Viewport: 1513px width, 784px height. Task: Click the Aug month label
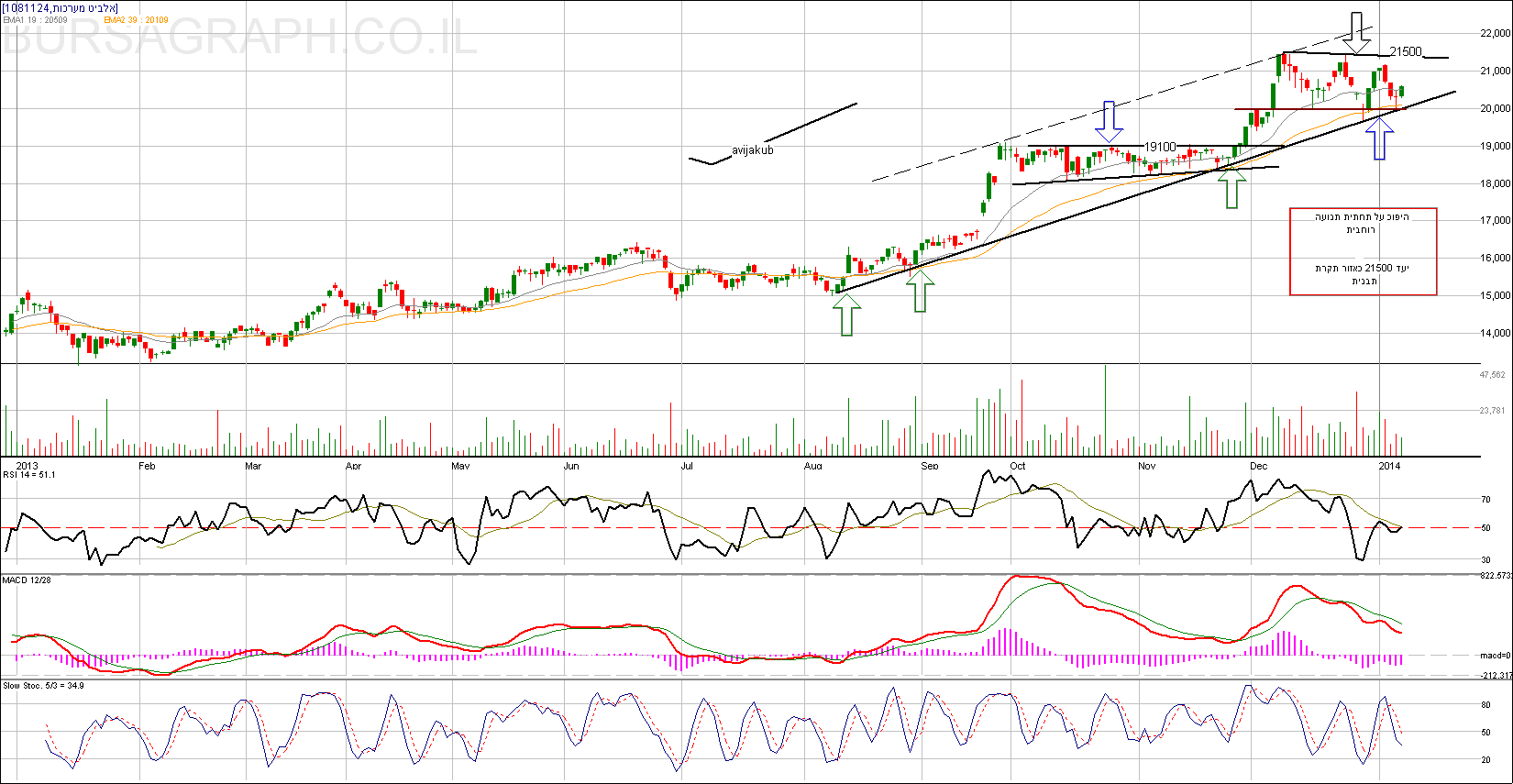[x=813, y=466]
